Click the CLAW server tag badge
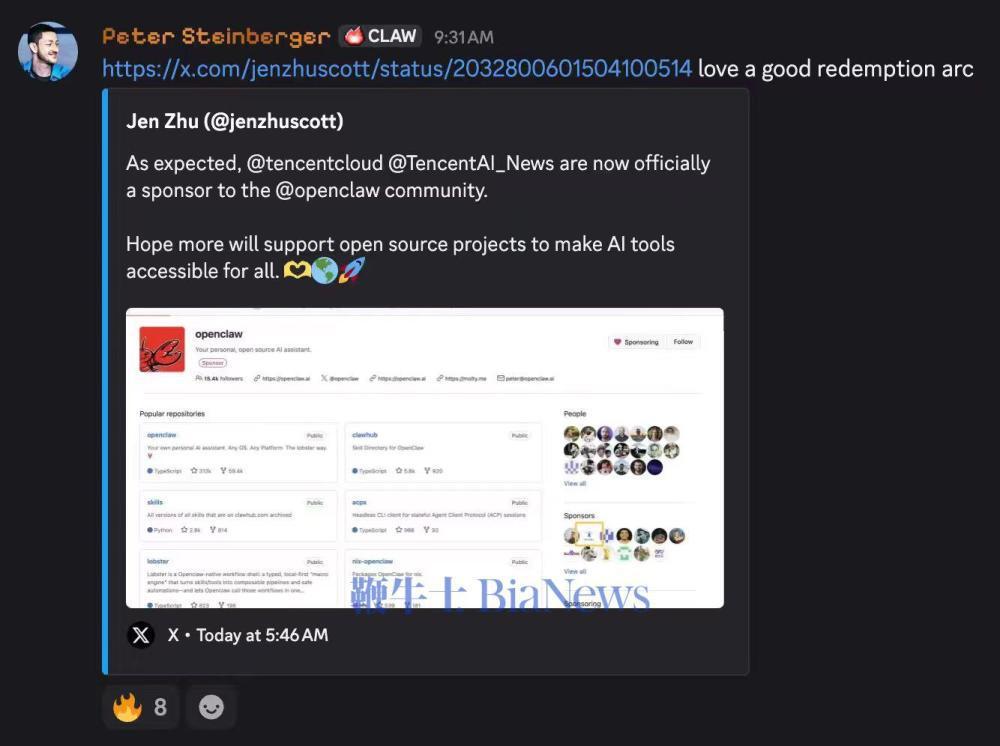The height and width of the screenshot is (746, 1000). coord(381,36)
